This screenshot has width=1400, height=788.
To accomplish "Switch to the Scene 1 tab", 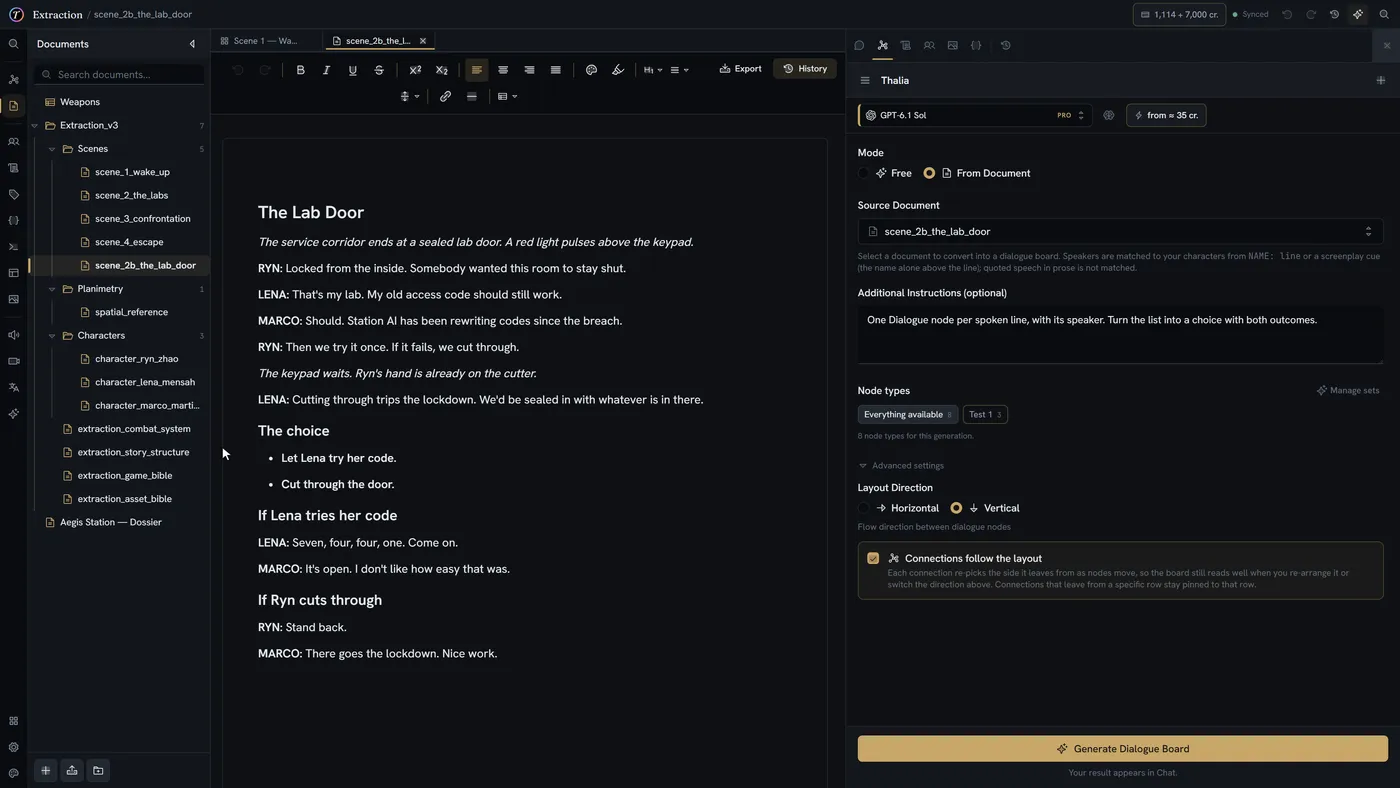I will 264,41.
